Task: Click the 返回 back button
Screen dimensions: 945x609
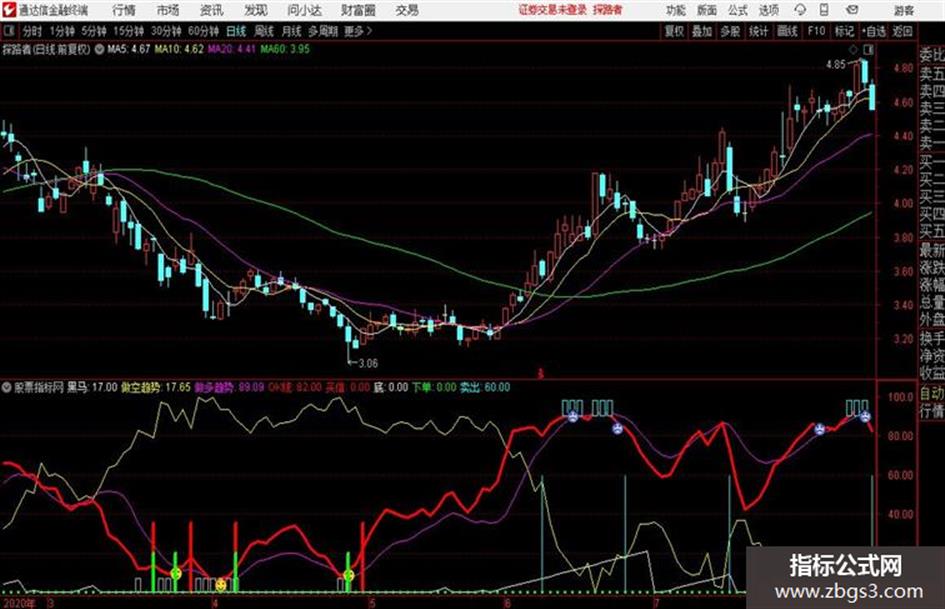Action: (x=902, y=31)
